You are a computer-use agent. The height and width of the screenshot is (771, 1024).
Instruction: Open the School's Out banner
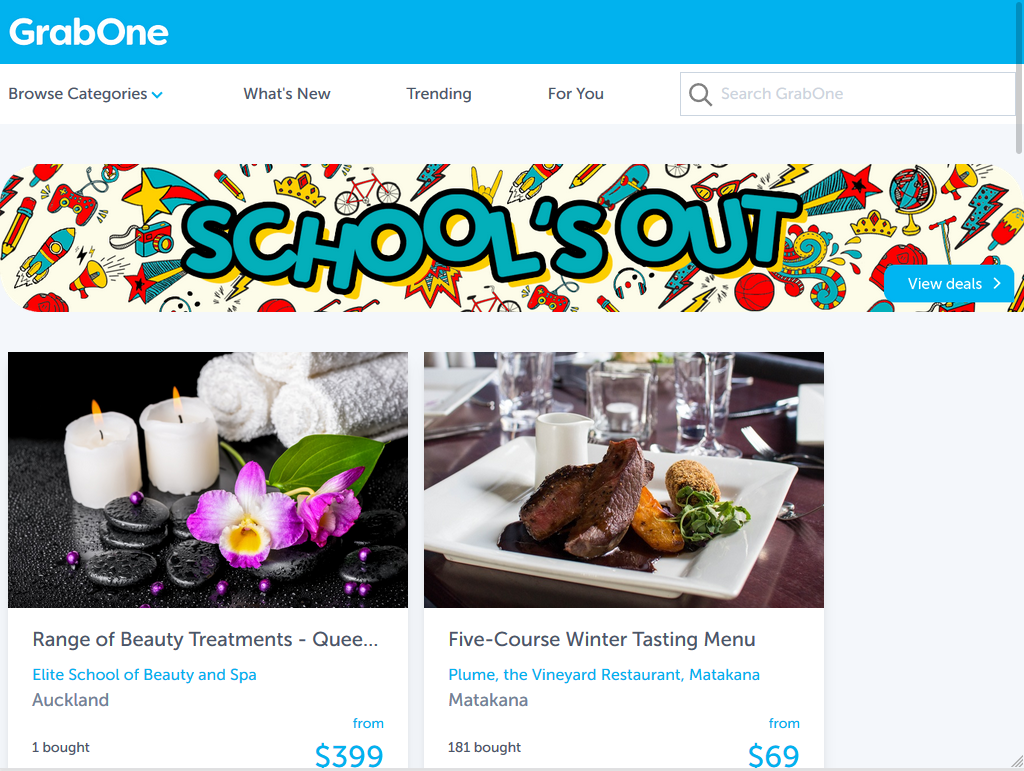[508, 238]
